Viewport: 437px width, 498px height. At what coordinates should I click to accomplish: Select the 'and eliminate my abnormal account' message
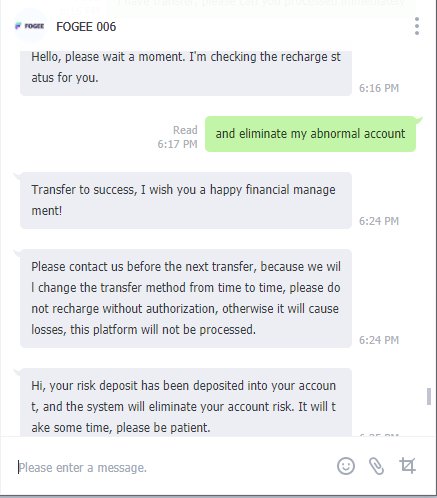coord(310,134)
